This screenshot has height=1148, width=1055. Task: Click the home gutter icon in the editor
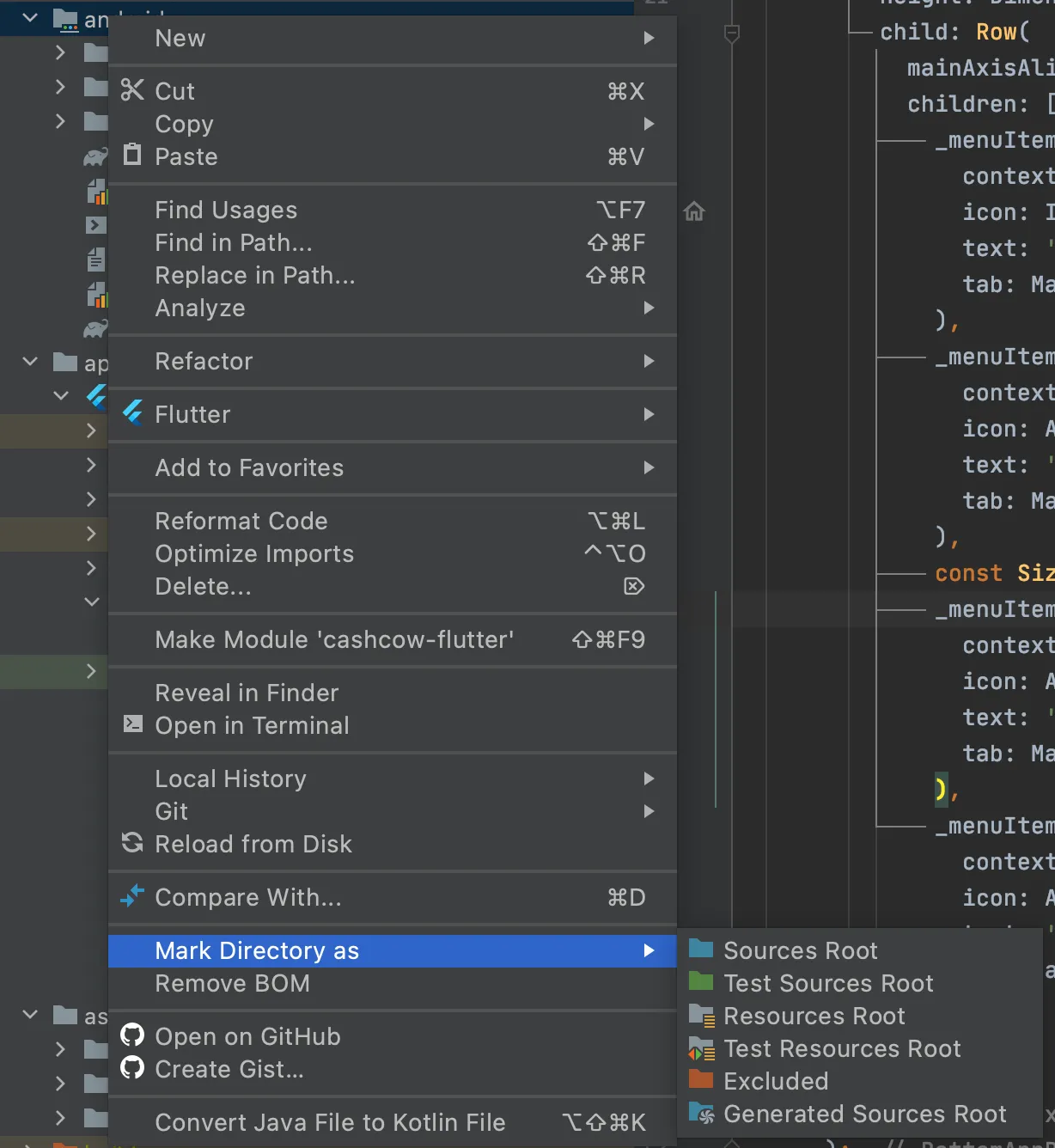click(x=694, y=211)
